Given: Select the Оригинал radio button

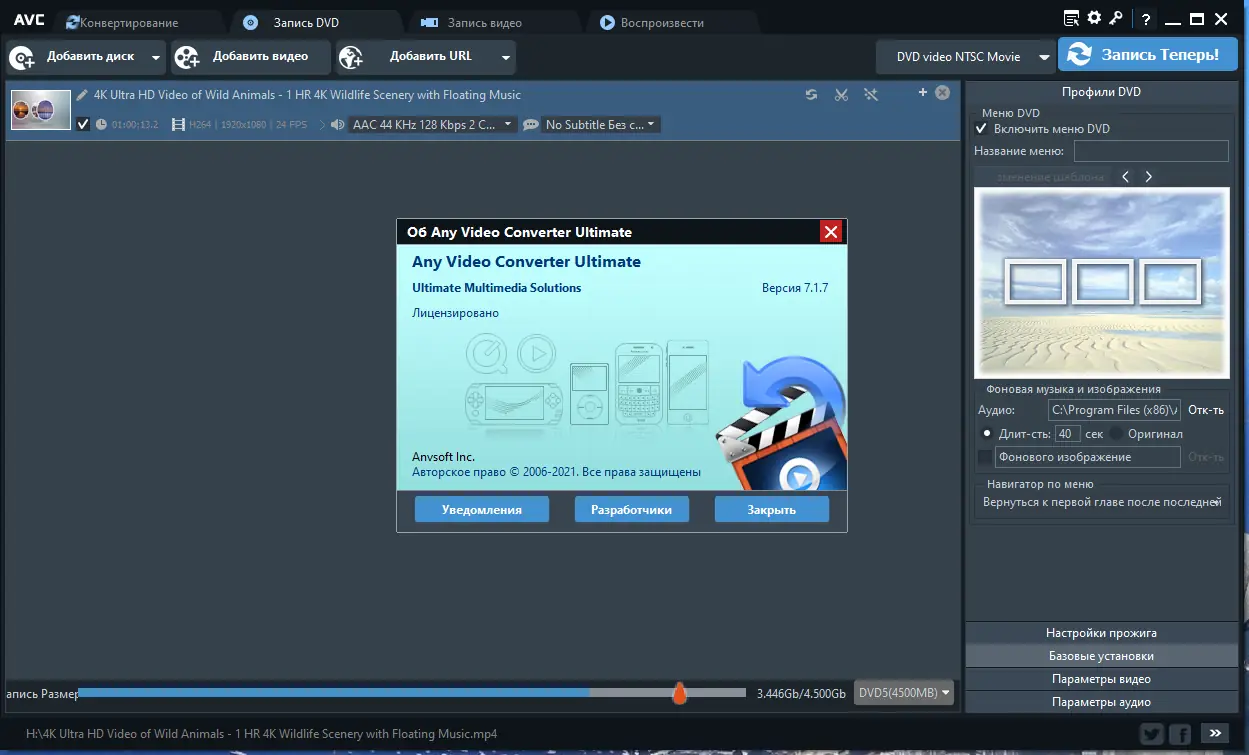Looking at the screenshot, I should [1115, 434].
